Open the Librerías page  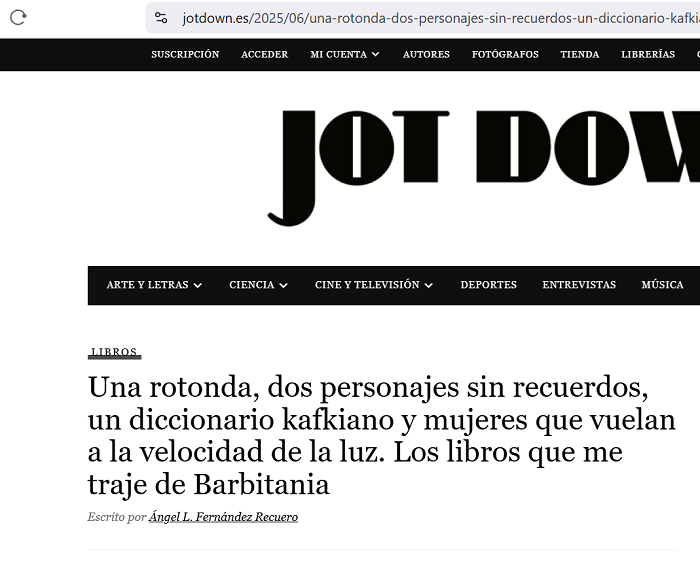pyautogui.click(x=647, y=55)
